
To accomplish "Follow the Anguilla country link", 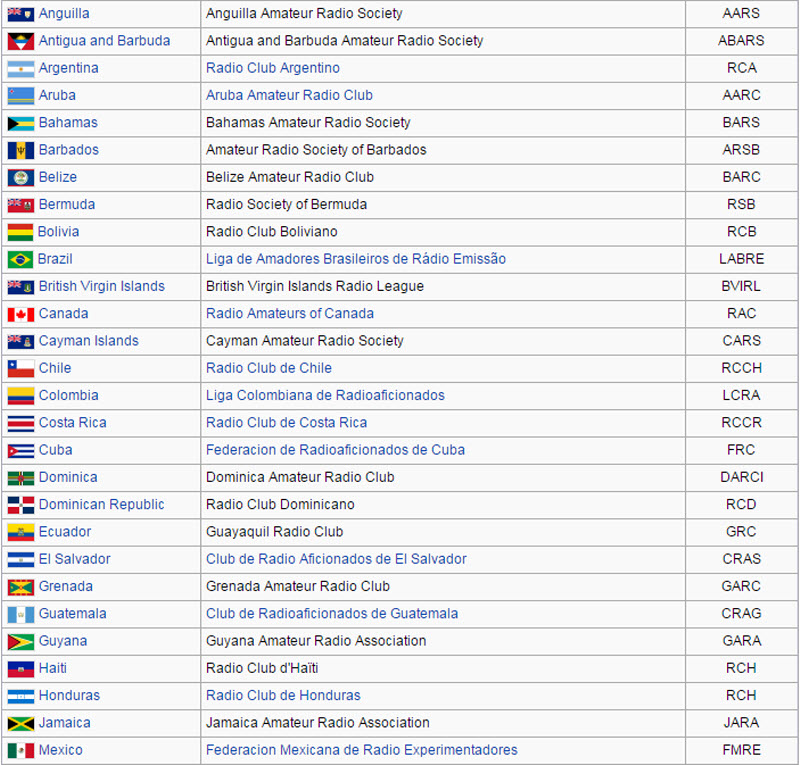I will 64,13.
